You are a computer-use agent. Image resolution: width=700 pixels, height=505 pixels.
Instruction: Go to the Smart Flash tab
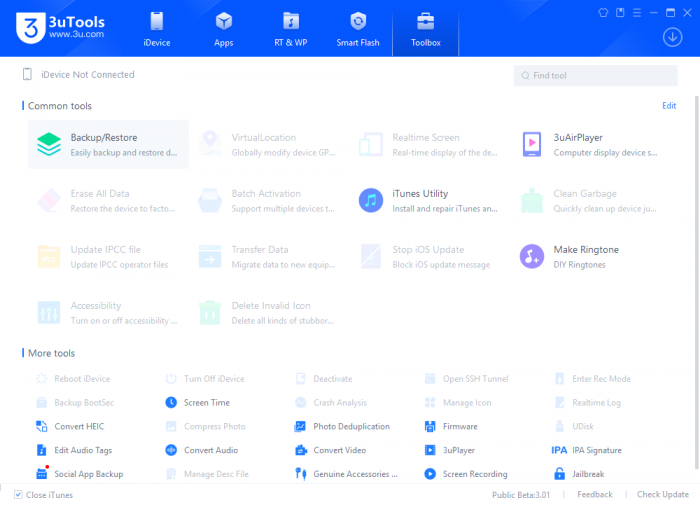(x=358, y=29)
